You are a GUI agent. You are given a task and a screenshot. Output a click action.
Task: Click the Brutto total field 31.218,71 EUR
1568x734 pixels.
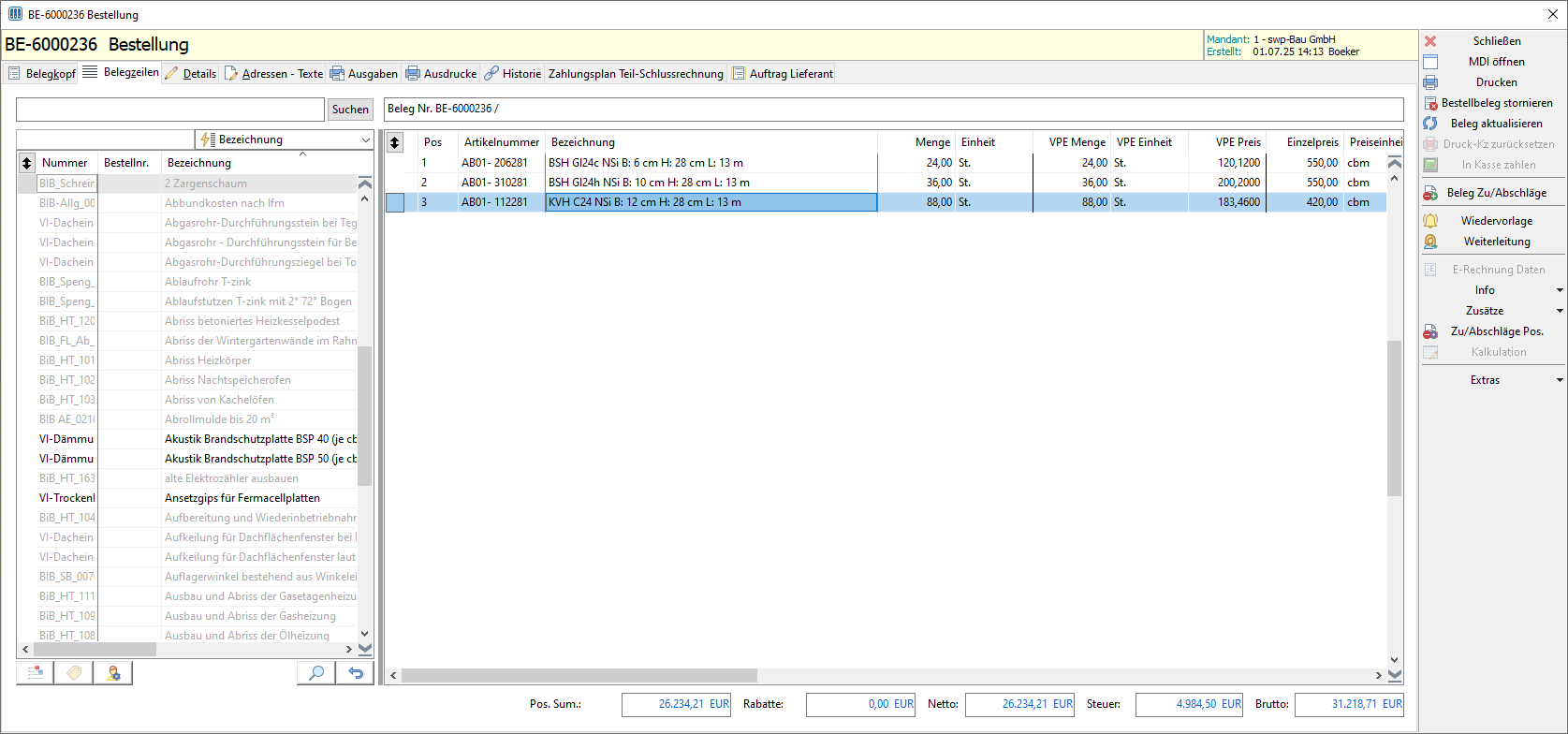pyautogui.click(x=1349, y=704)
